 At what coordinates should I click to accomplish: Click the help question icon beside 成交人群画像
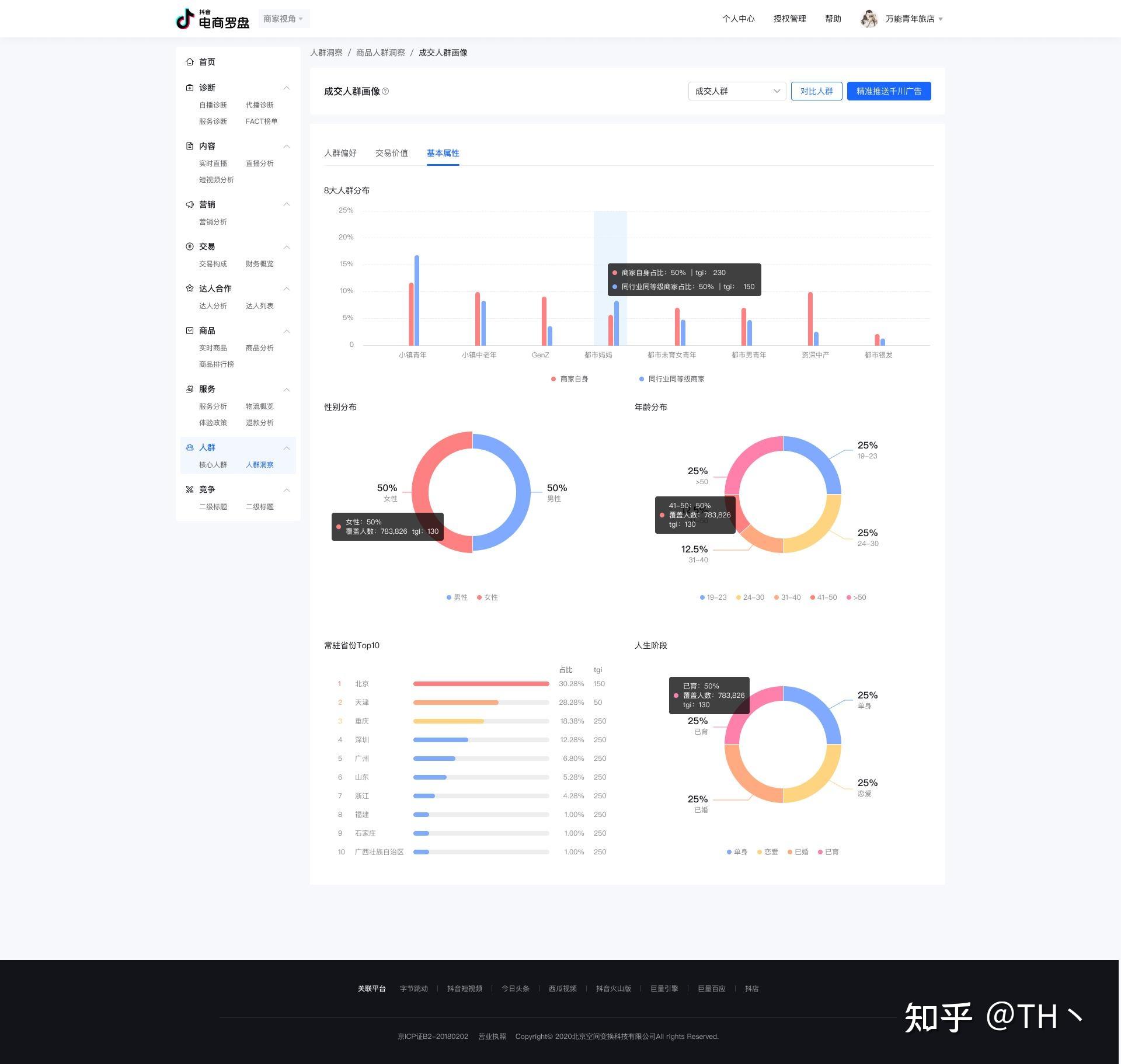[385, 91]
